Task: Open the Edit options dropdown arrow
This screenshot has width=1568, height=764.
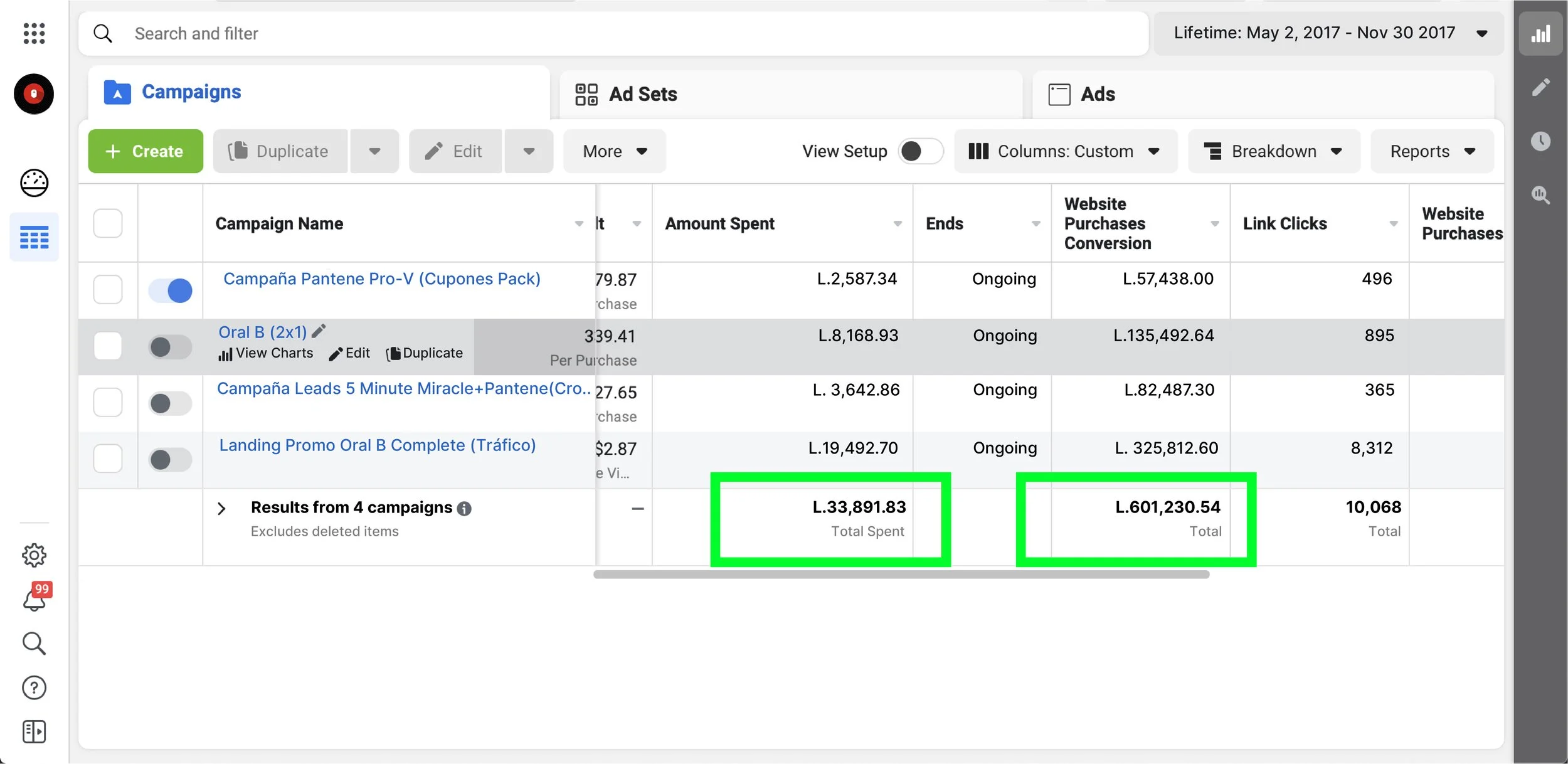Action: click(529, 151)
